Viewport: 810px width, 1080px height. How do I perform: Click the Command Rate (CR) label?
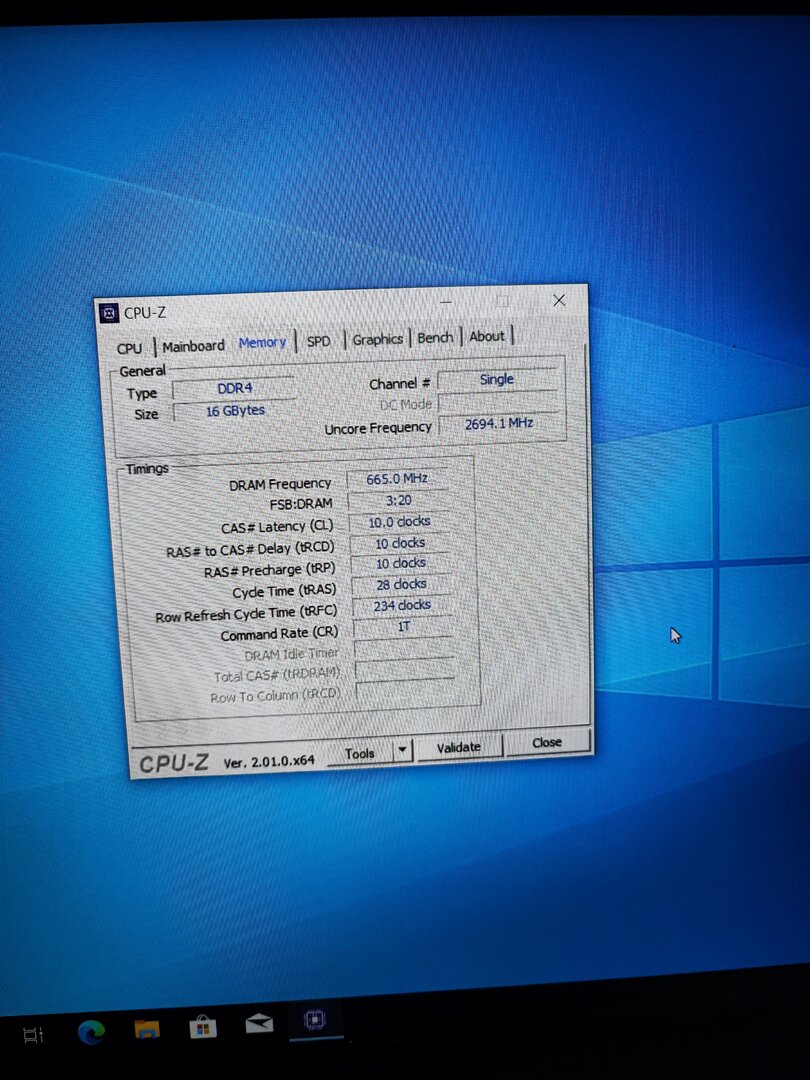point(279,634)
